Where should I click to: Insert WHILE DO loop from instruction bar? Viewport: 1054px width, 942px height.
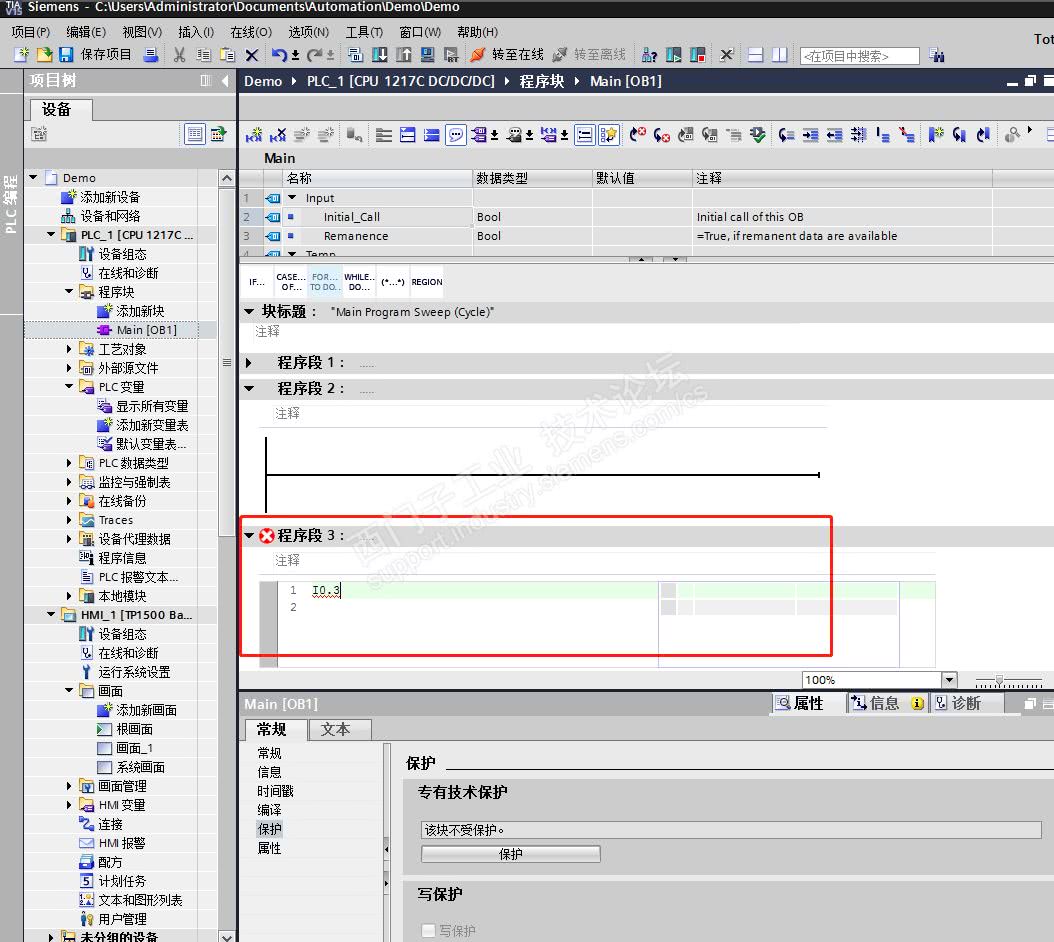[358, 282]
